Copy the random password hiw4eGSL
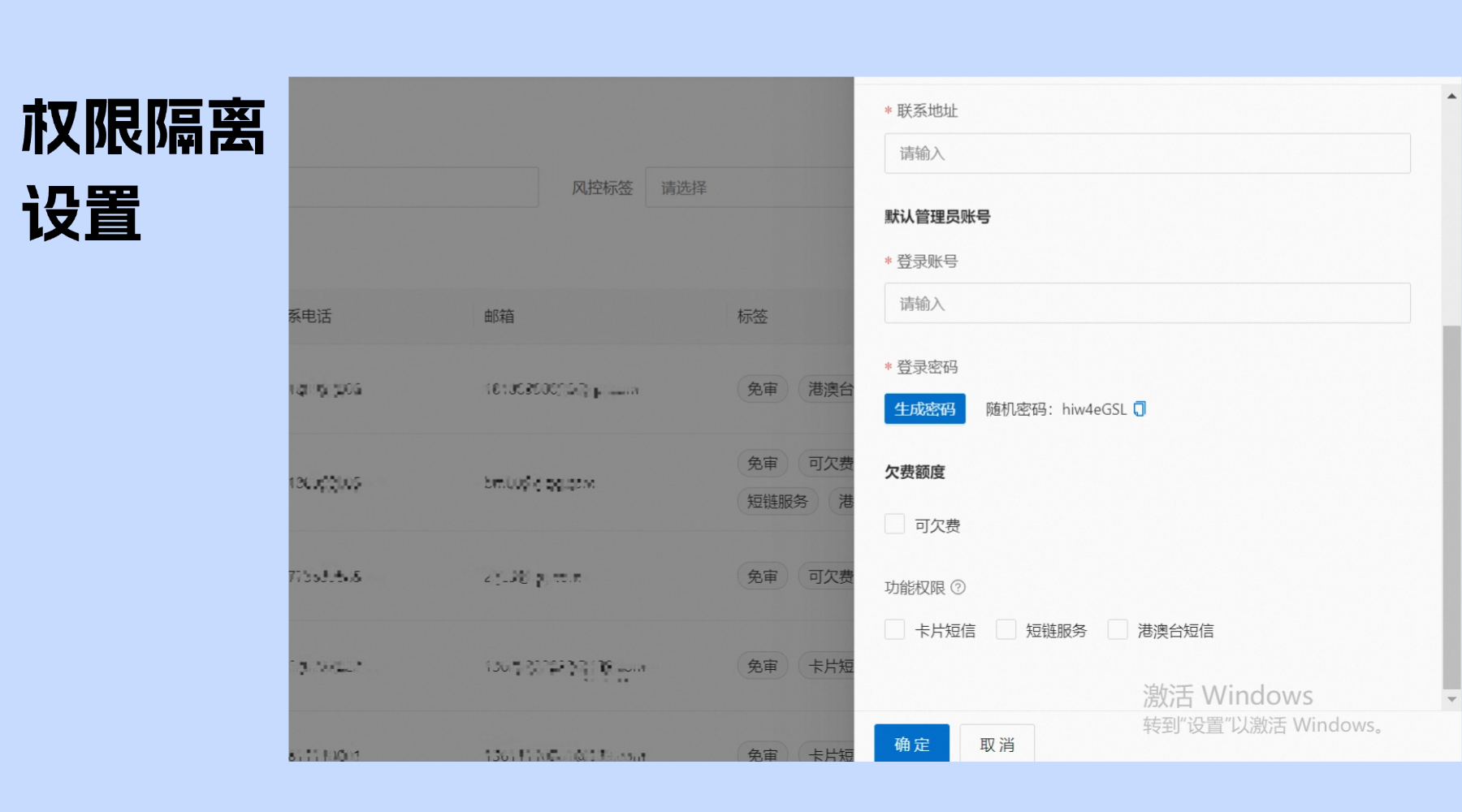The height and width of the screenshot is (812, 1462). click(1140, 408)
